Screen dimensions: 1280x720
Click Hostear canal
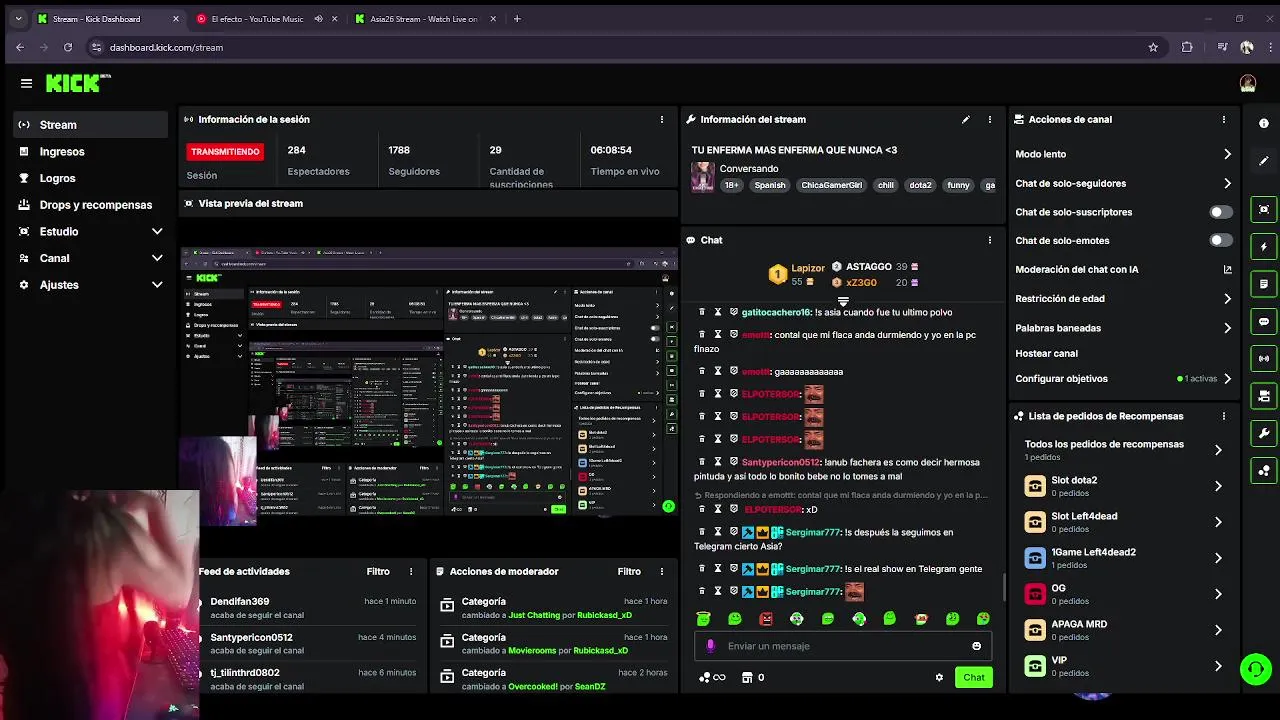(1046, 353)
